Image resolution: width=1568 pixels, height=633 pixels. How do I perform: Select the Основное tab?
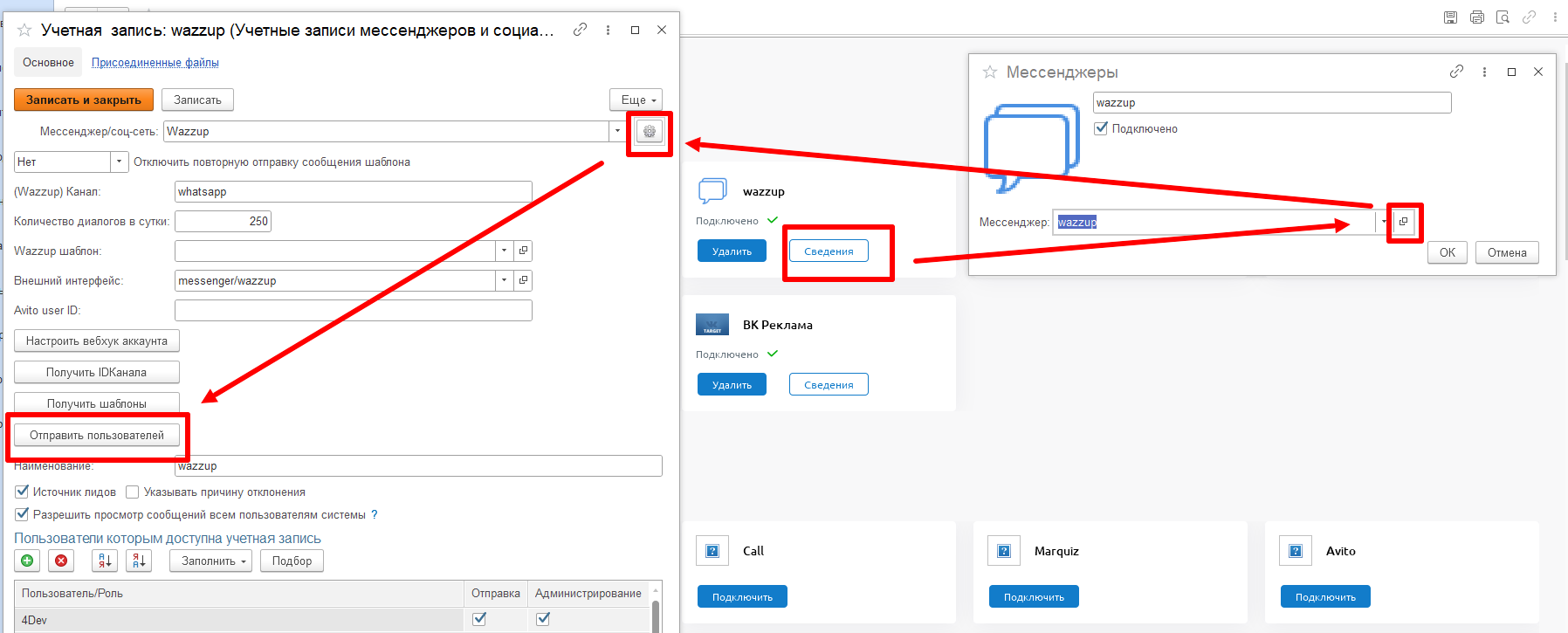(48, 63)
